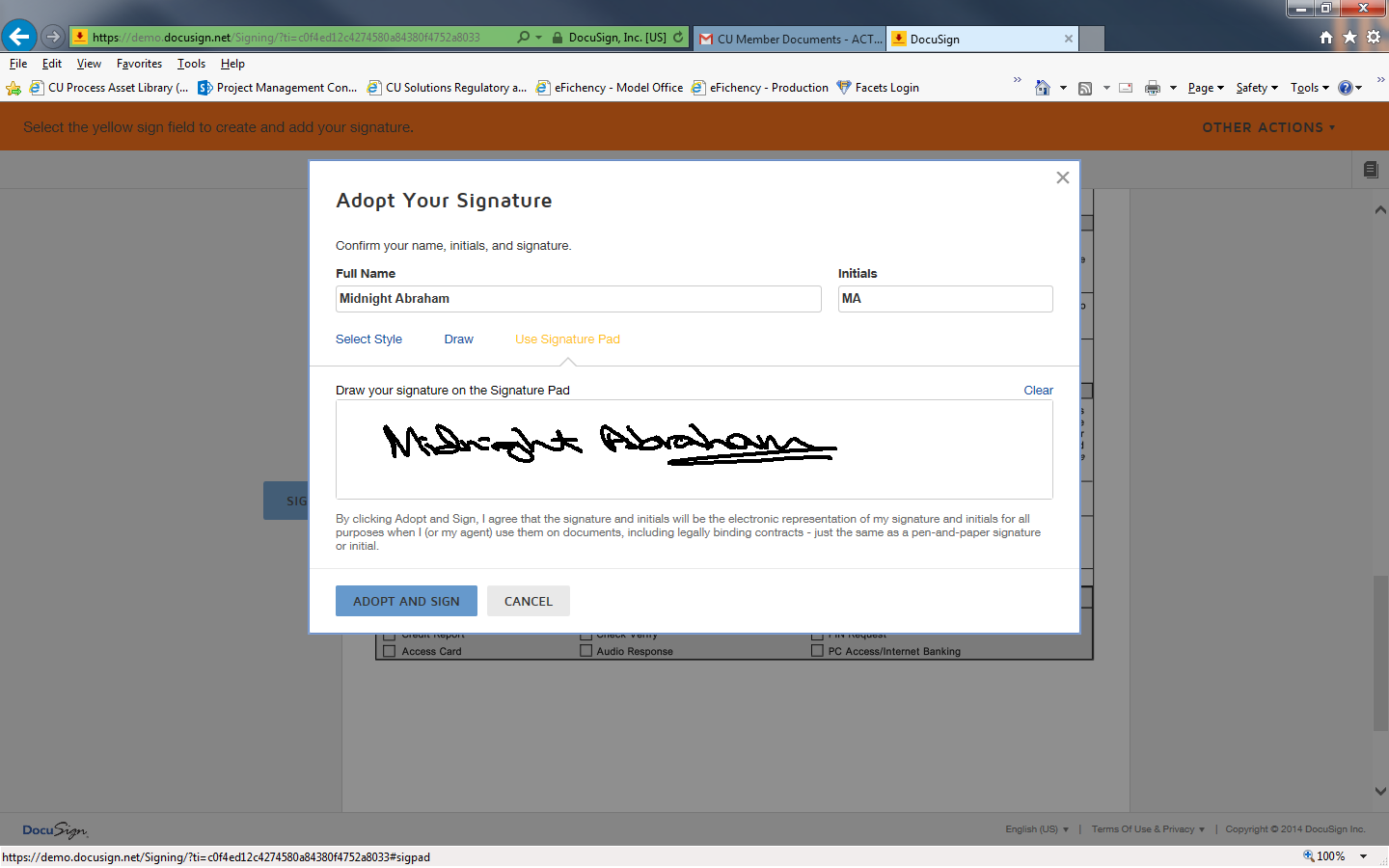1389x868 pixels.
Task: Click the Help question mark icon
Action: pyautogui.click(x=1345, y=88)
